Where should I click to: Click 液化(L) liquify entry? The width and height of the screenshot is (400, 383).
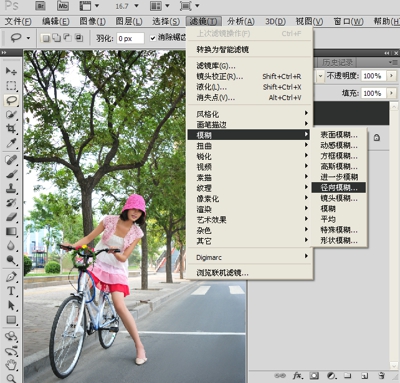[x=248, y=87]
